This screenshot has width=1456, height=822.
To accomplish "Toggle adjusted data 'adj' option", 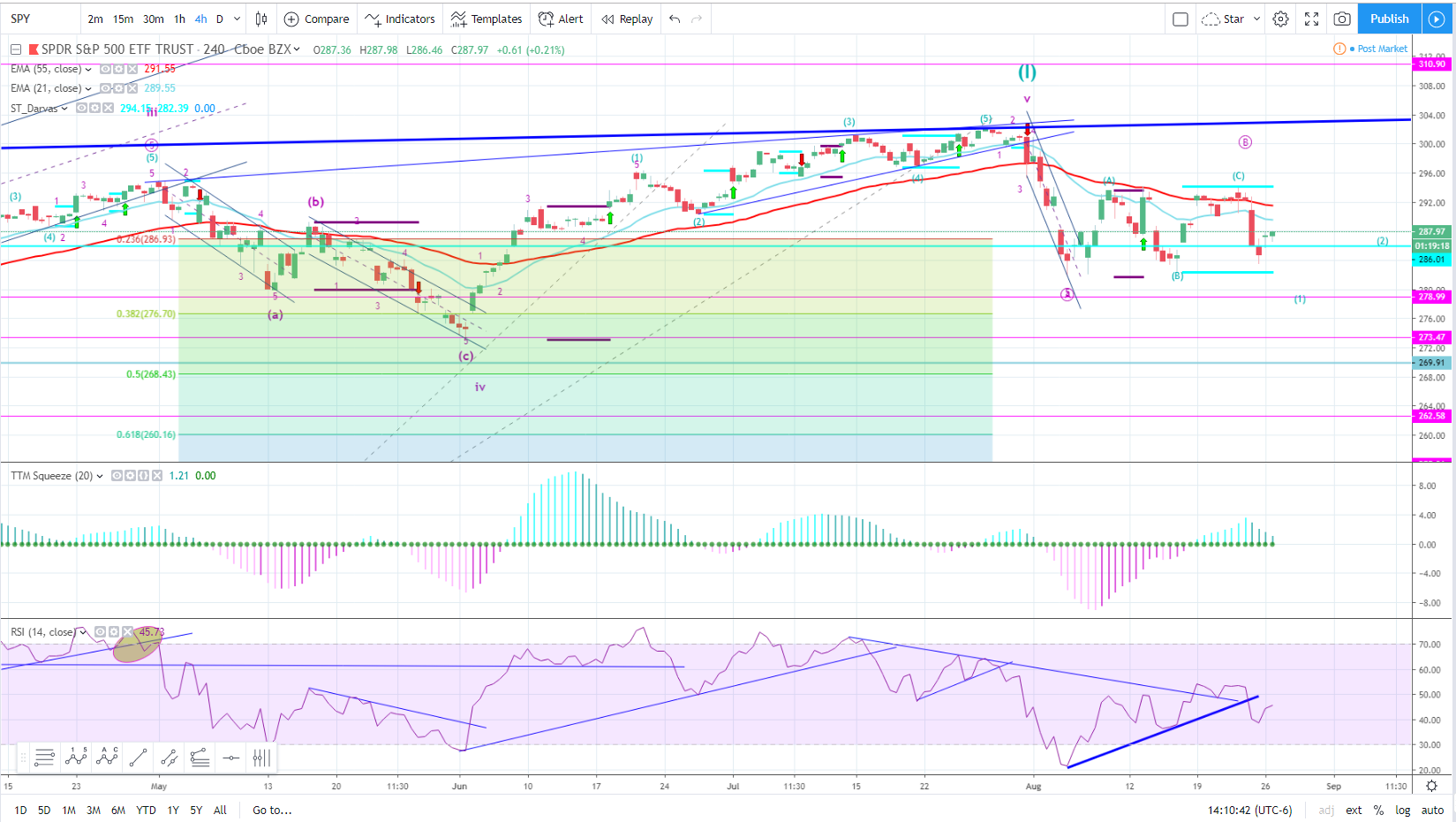I will (x=1326, y=810).
